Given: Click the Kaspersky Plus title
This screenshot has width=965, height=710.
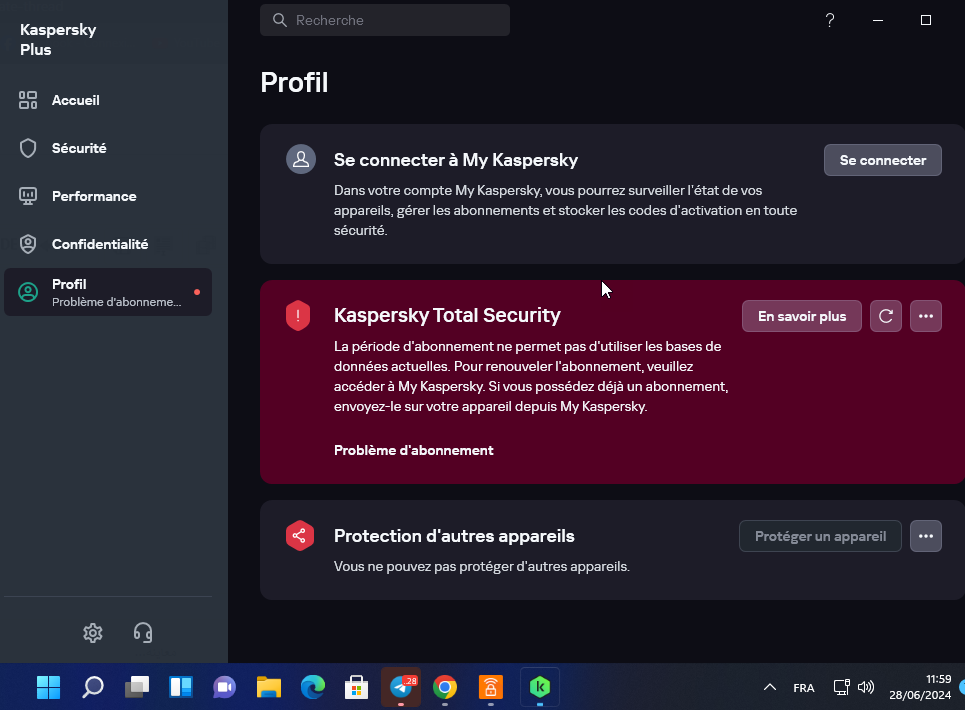Looking at the screenshot, I should tap(58, 39).
